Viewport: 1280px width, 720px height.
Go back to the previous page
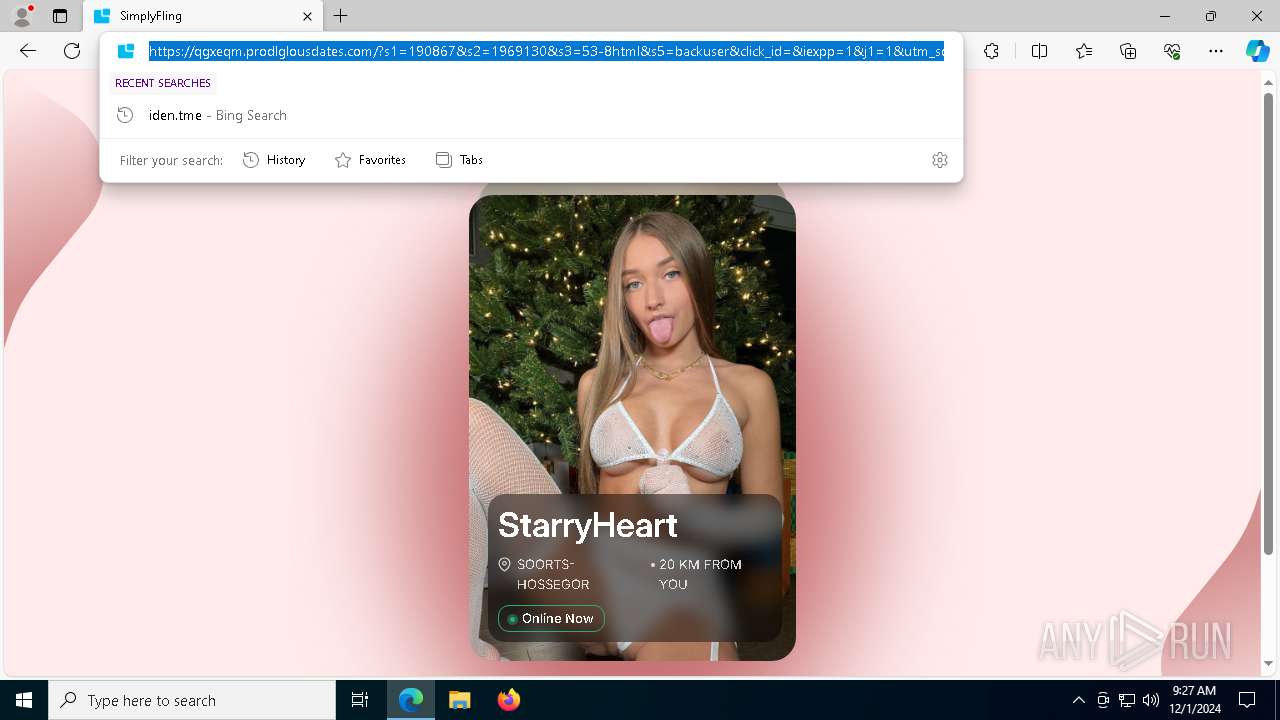(x=28, y=51)
